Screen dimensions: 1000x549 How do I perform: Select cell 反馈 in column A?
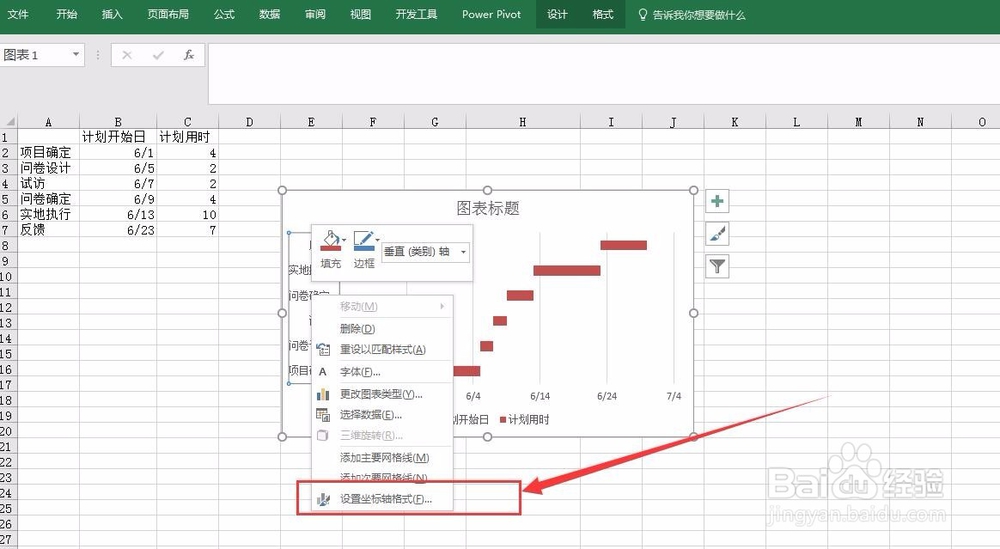pos(48,230)
